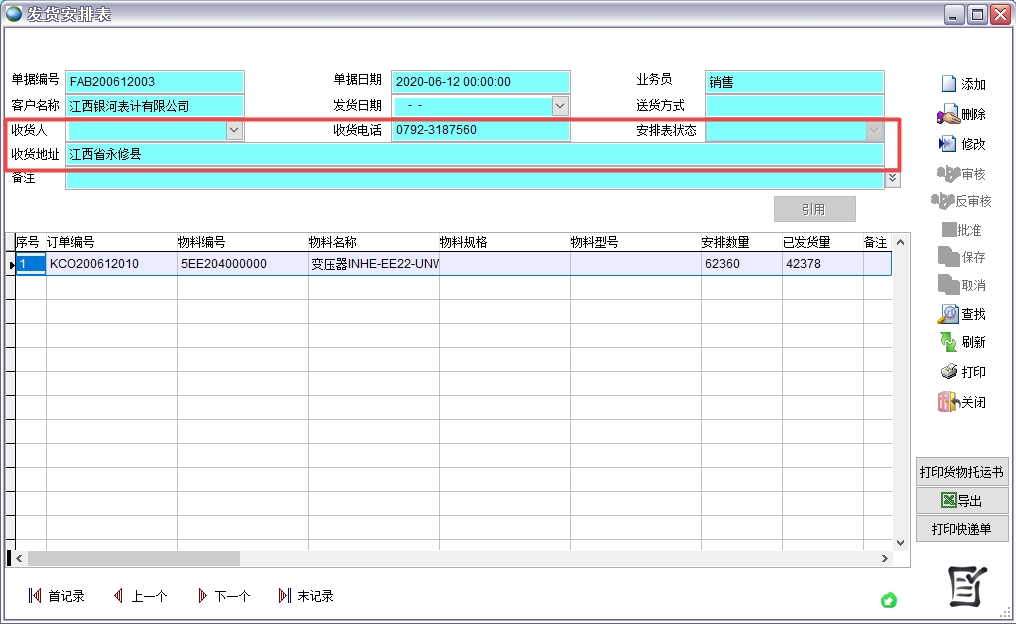Viewport: 1016px width, 624px height.
Task: Open the 发货日期 date dropdown
Action: coord(560,105)
